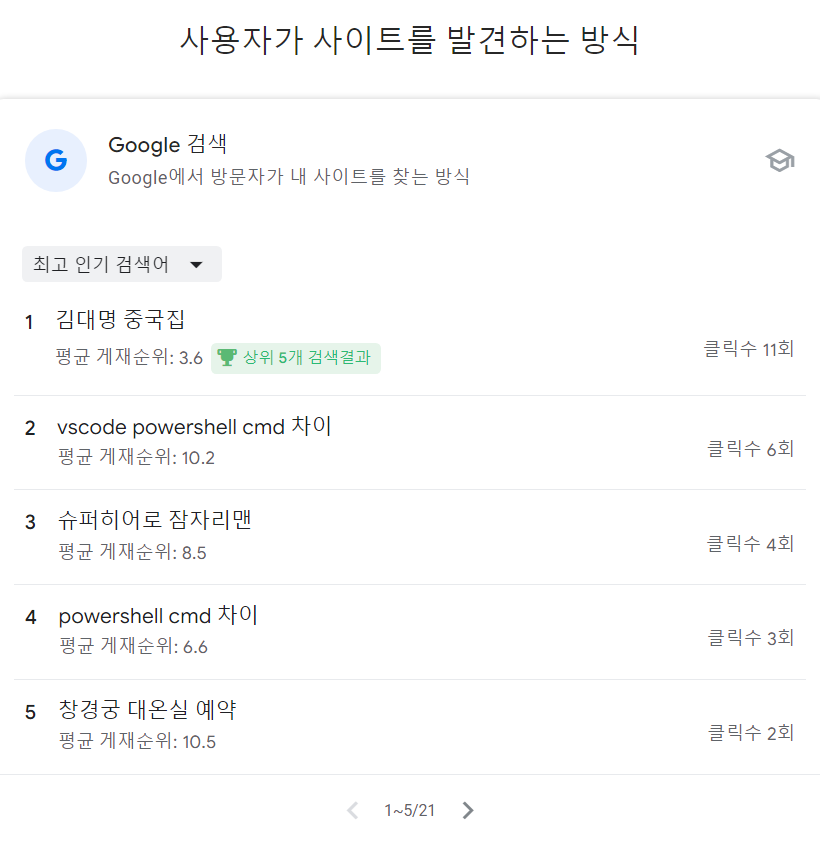Viewport: 820px width, 845px height.
Task: Click the Google 검색 card heading
Action: tap(168, 144)
